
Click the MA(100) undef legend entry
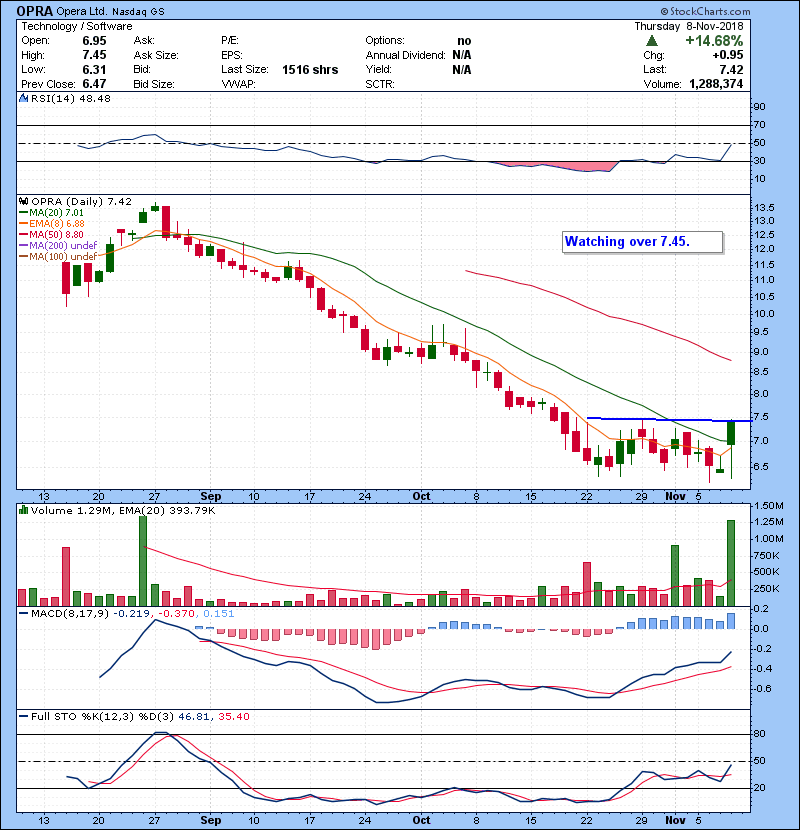(x=58, y=257)
